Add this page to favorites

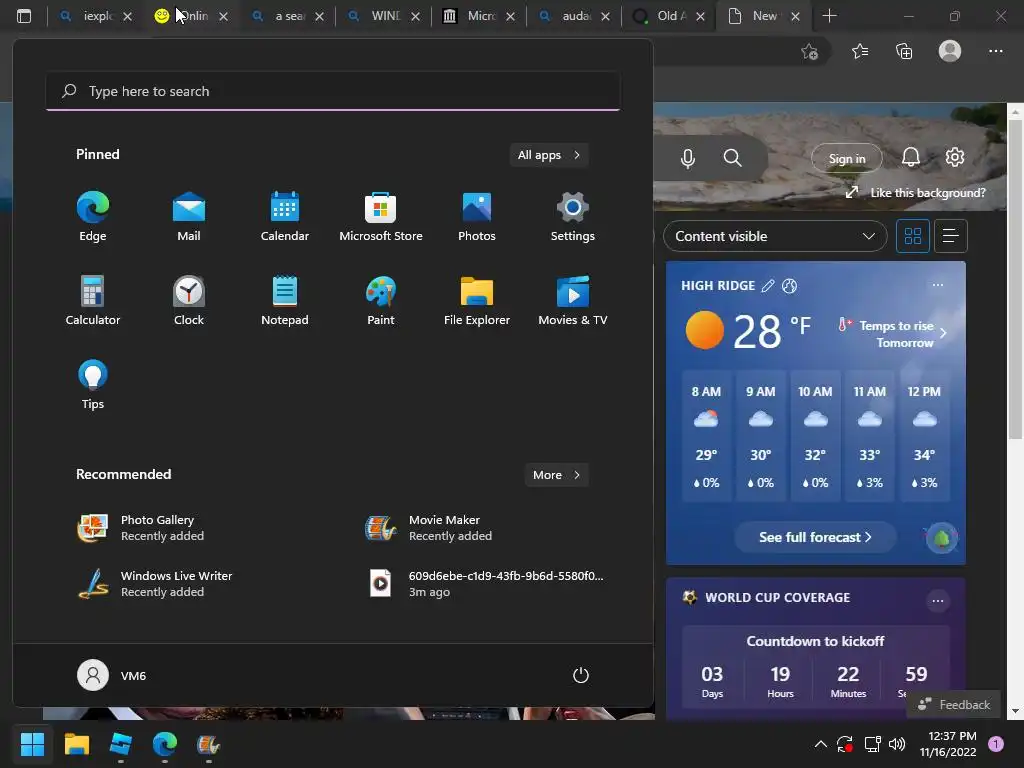click(x=810, y=52)
